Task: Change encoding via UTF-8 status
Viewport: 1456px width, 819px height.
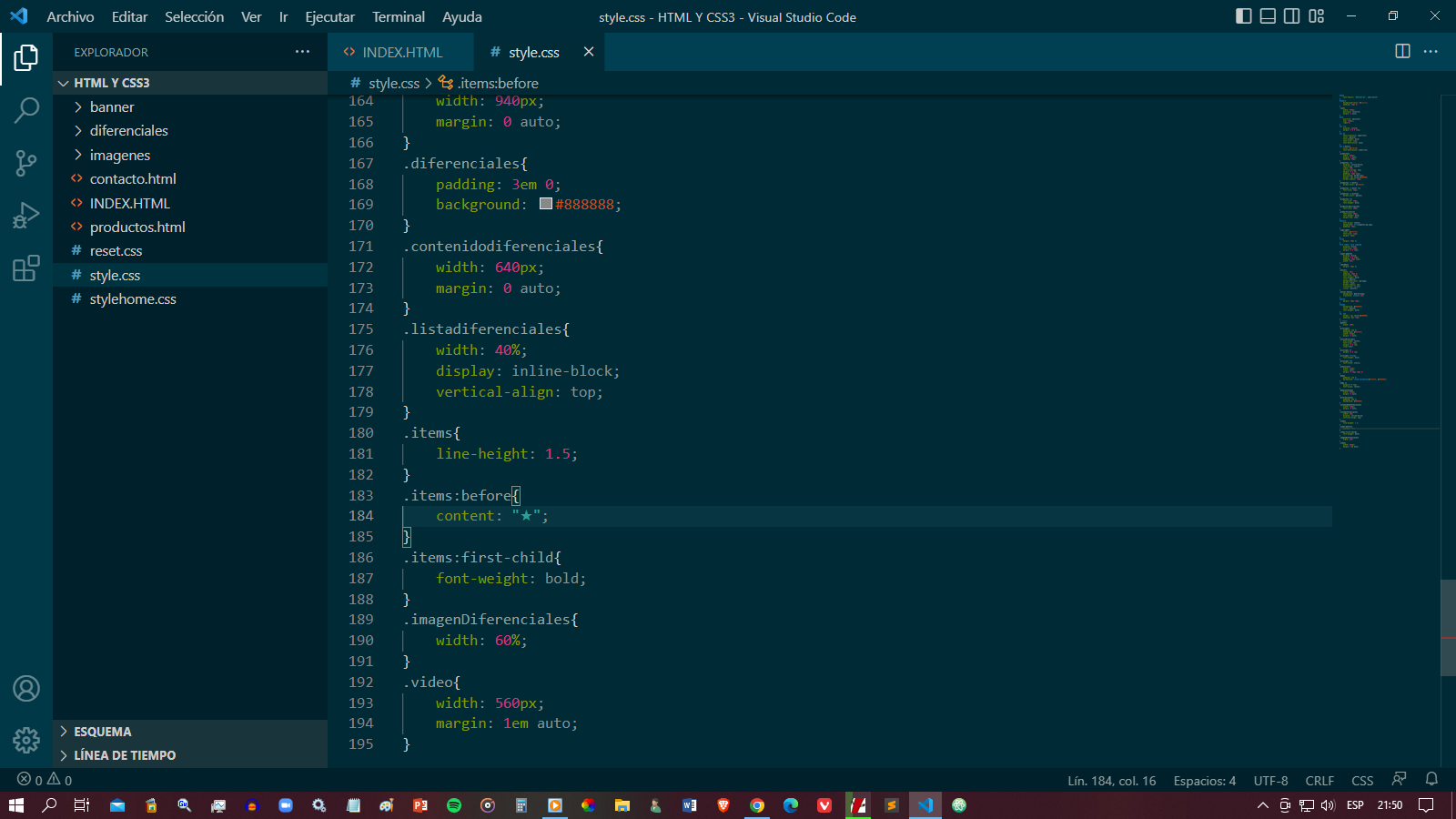Action: coord(1270,780)
